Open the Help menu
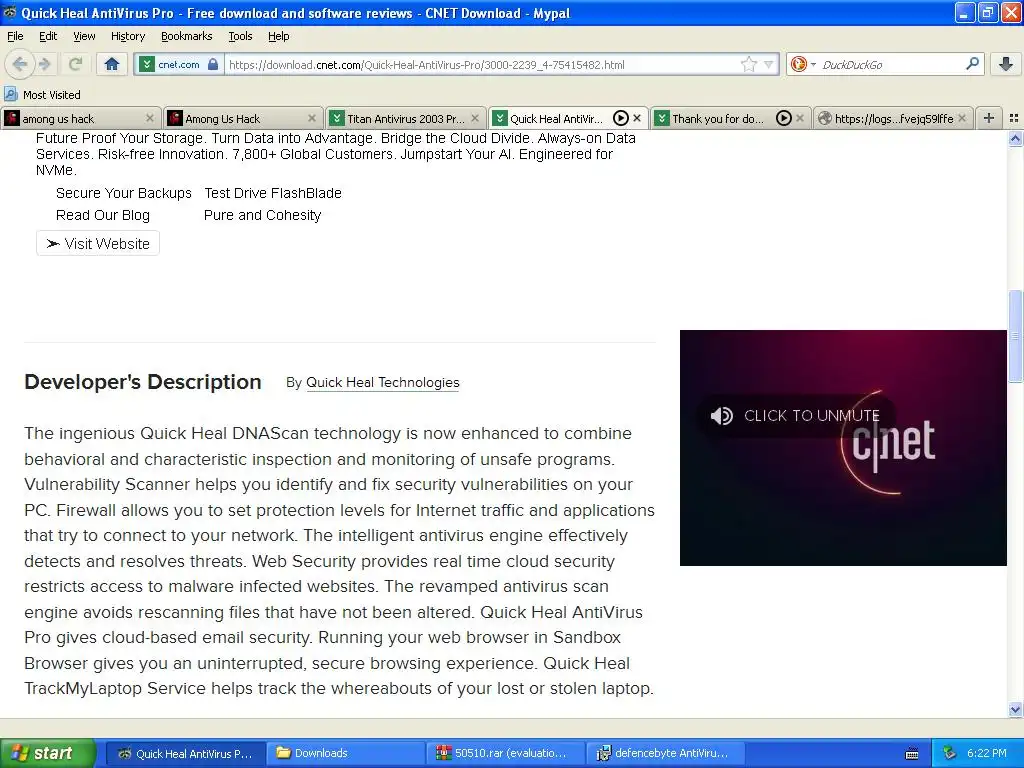Viewport: 1024px width, 768px height. coord(279,36)
